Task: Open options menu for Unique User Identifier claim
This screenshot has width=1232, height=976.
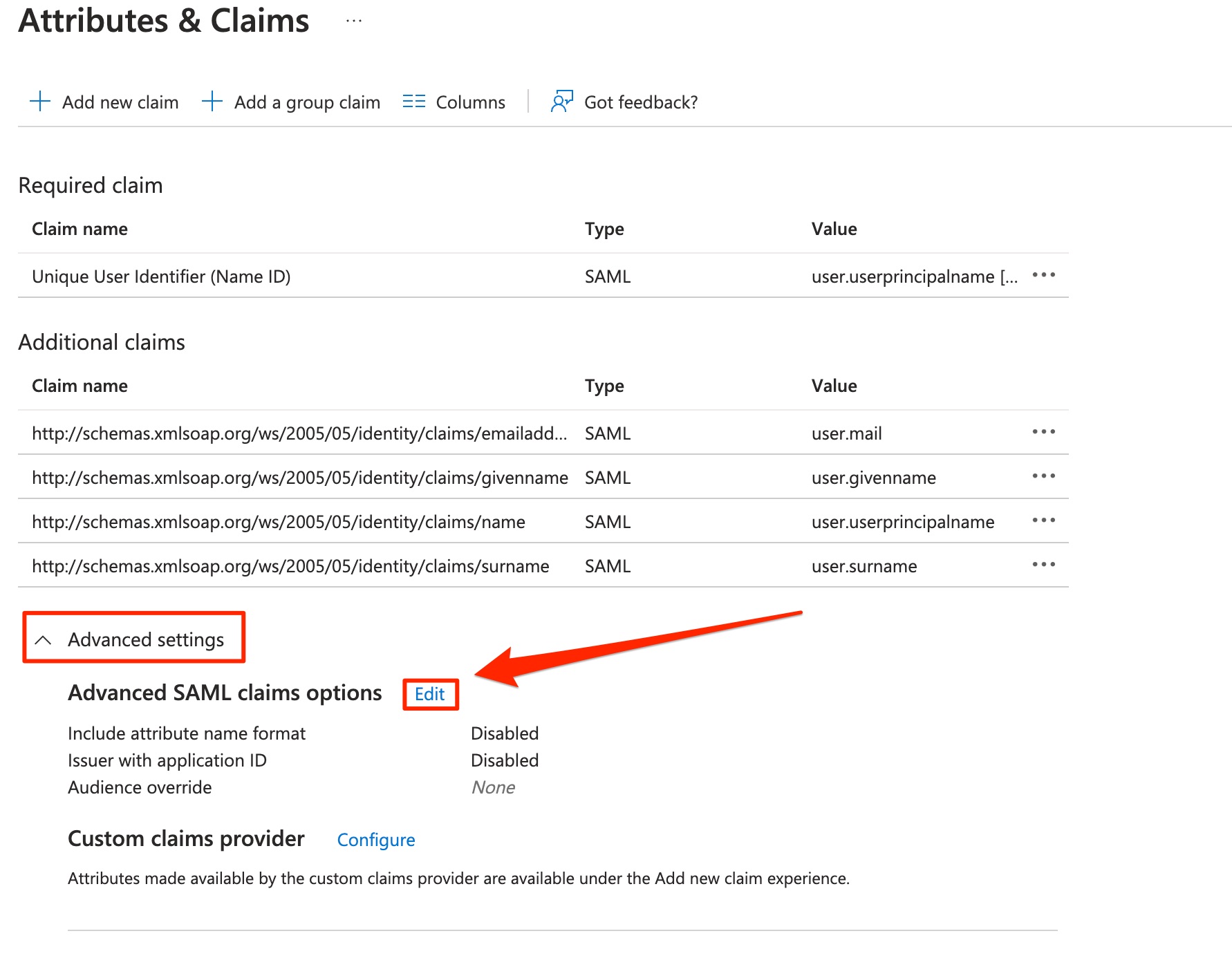Action: (x=1043, y=276)
